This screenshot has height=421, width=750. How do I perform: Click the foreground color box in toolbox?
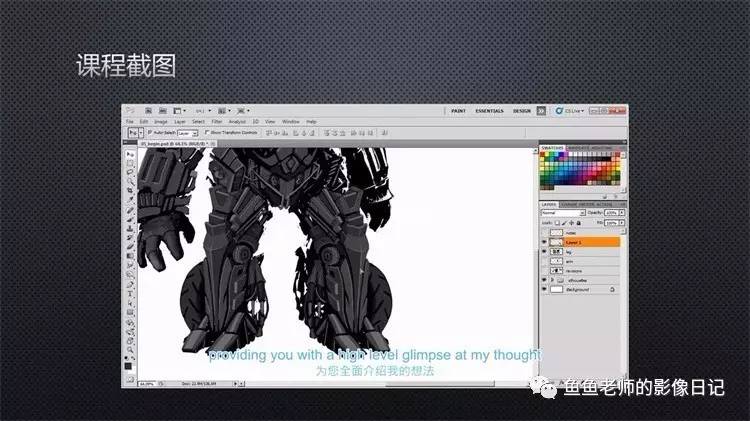click(x=128, y=366)
